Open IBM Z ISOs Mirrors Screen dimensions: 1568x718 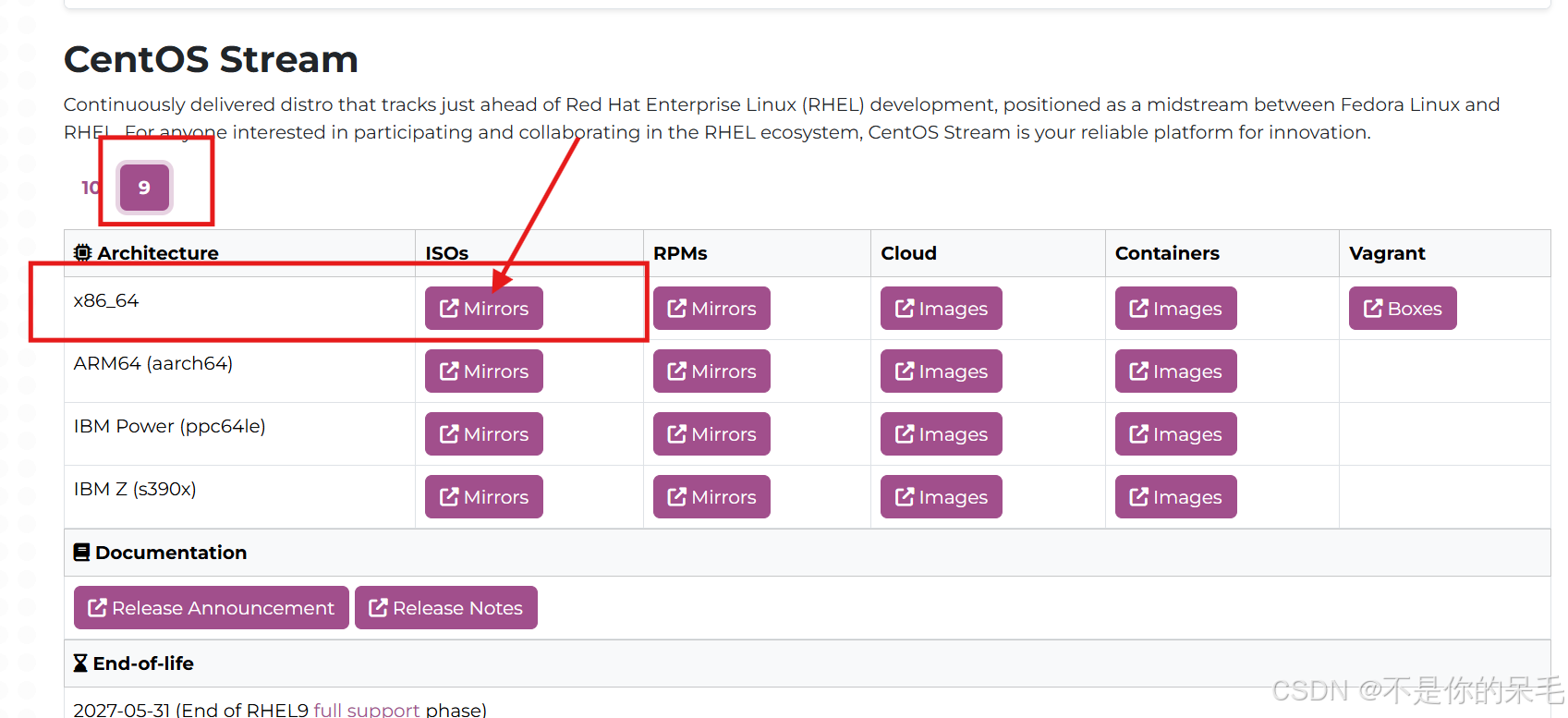pos(484,497)
